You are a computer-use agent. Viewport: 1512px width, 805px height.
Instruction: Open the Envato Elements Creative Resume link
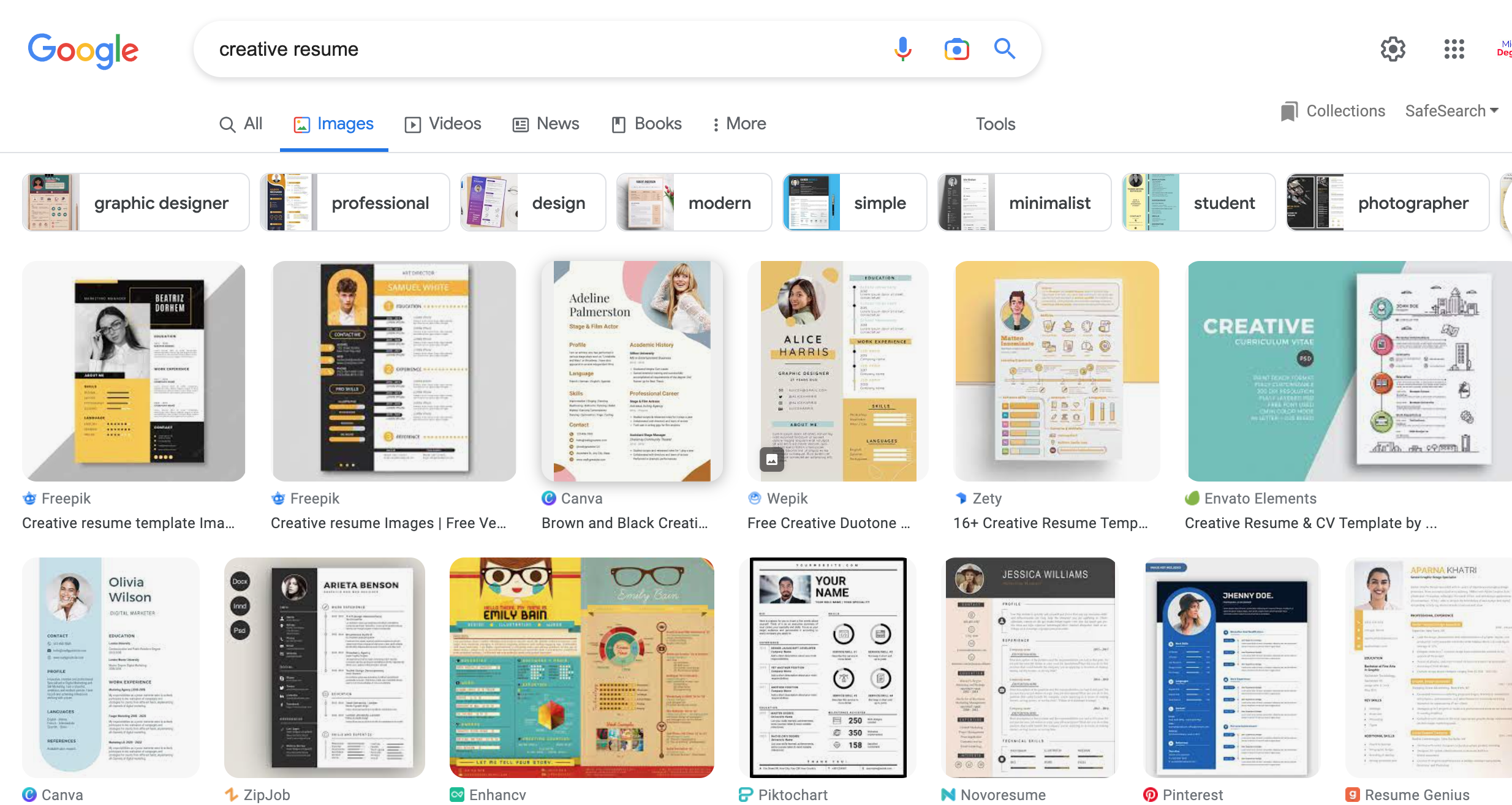1310,523
